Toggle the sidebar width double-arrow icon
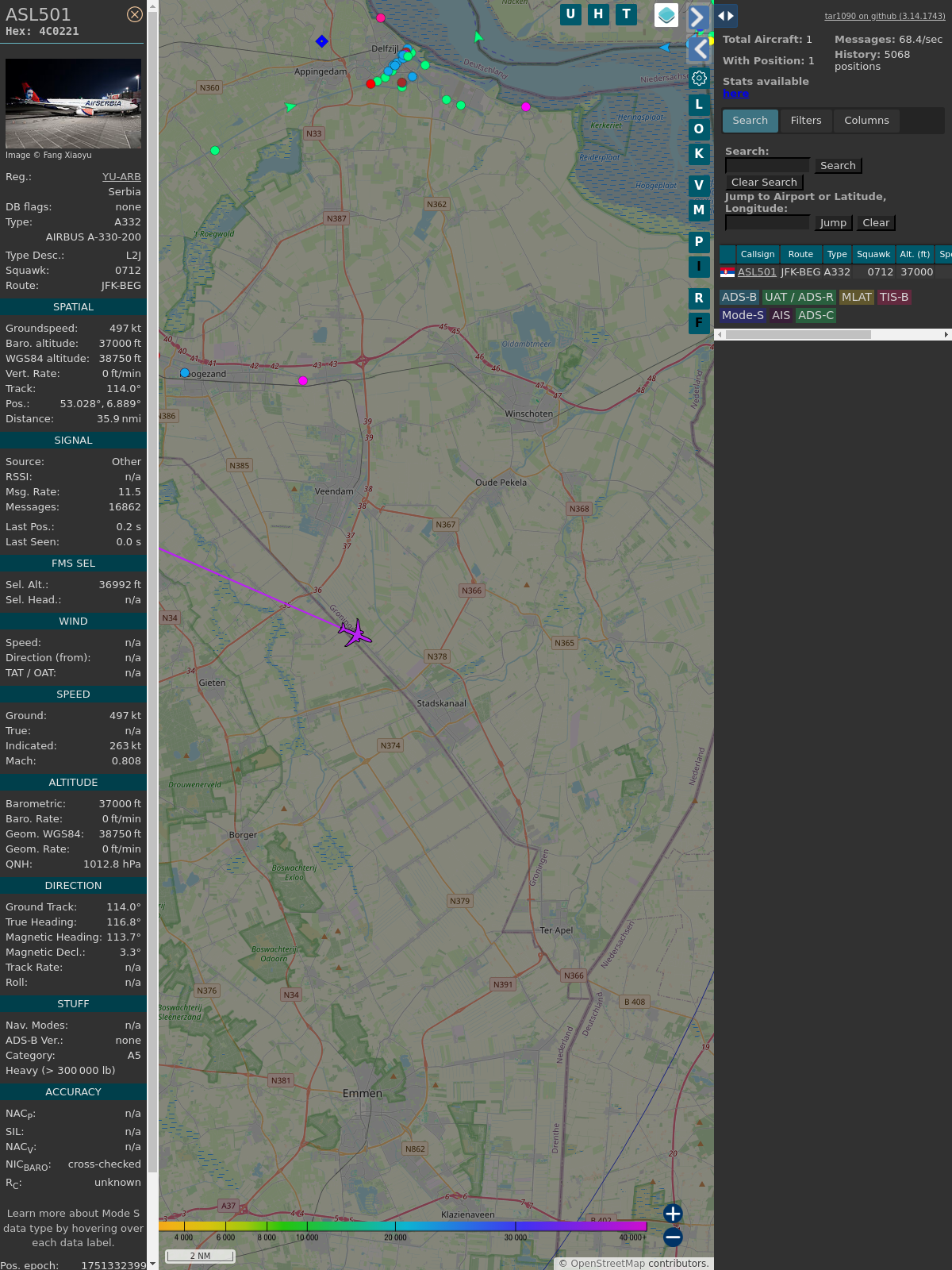The width and height of the screenshot is (952, 1270). click(726, 16)
